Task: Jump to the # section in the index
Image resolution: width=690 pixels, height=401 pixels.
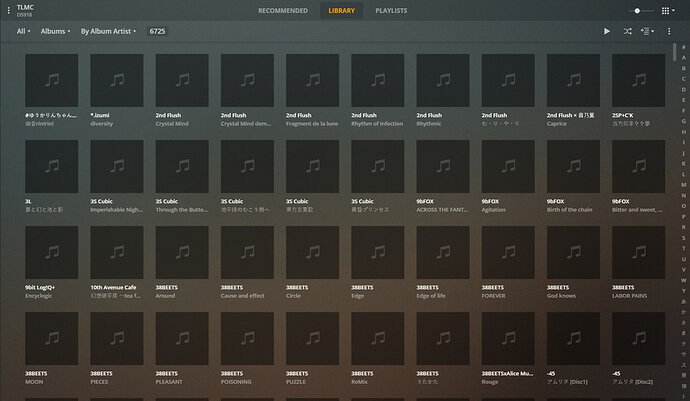Action: (683, 47)
